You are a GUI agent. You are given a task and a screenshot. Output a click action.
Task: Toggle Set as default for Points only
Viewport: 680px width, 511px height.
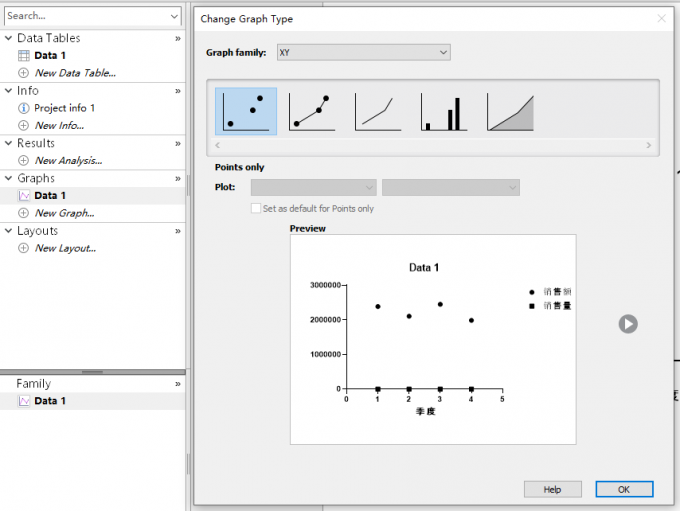255,208
